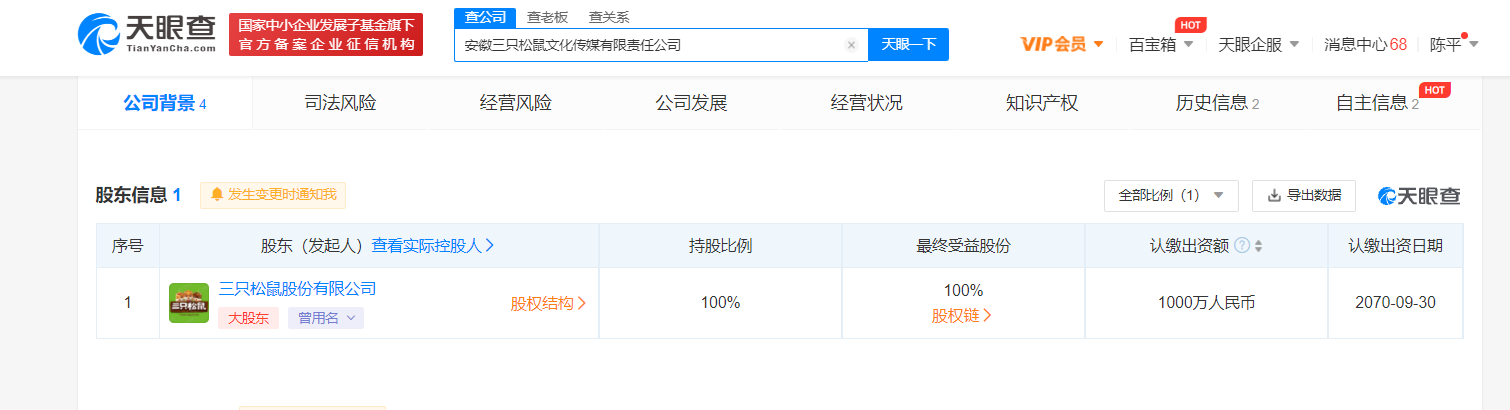1510x410 pixels.
Task: Click the 最终受益股份 column header
Action: pos(963,246)
